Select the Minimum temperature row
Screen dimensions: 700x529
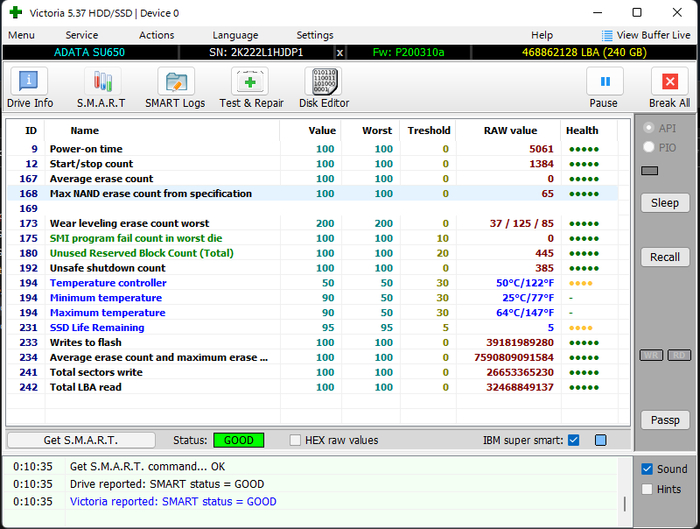(312, 298)
